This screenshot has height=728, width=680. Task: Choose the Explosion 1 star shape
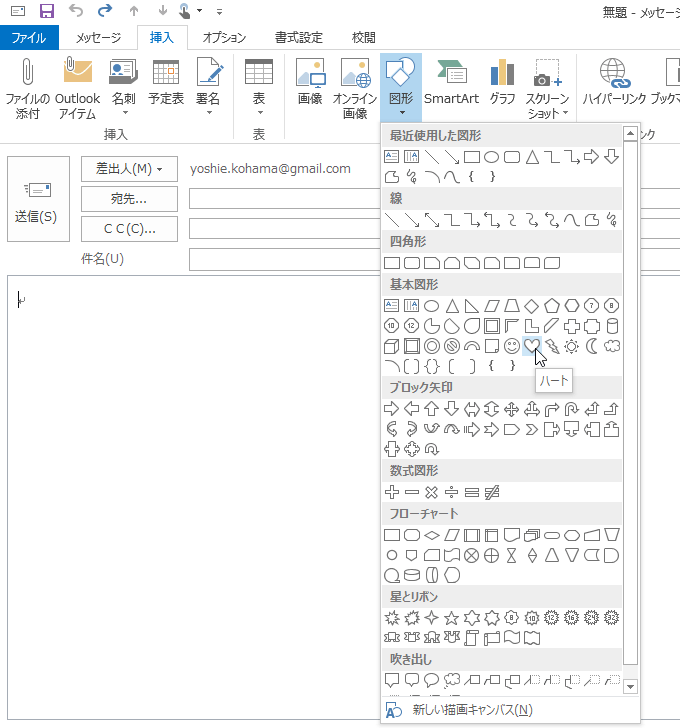tap(392, 618)
